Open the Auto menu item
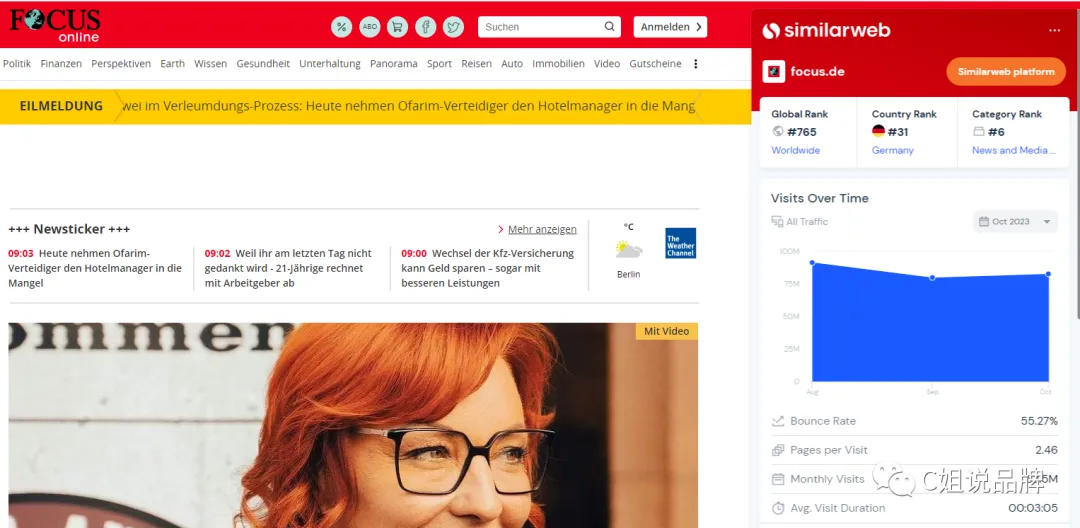Screen dimensions: 1080x528 (512, 63)
